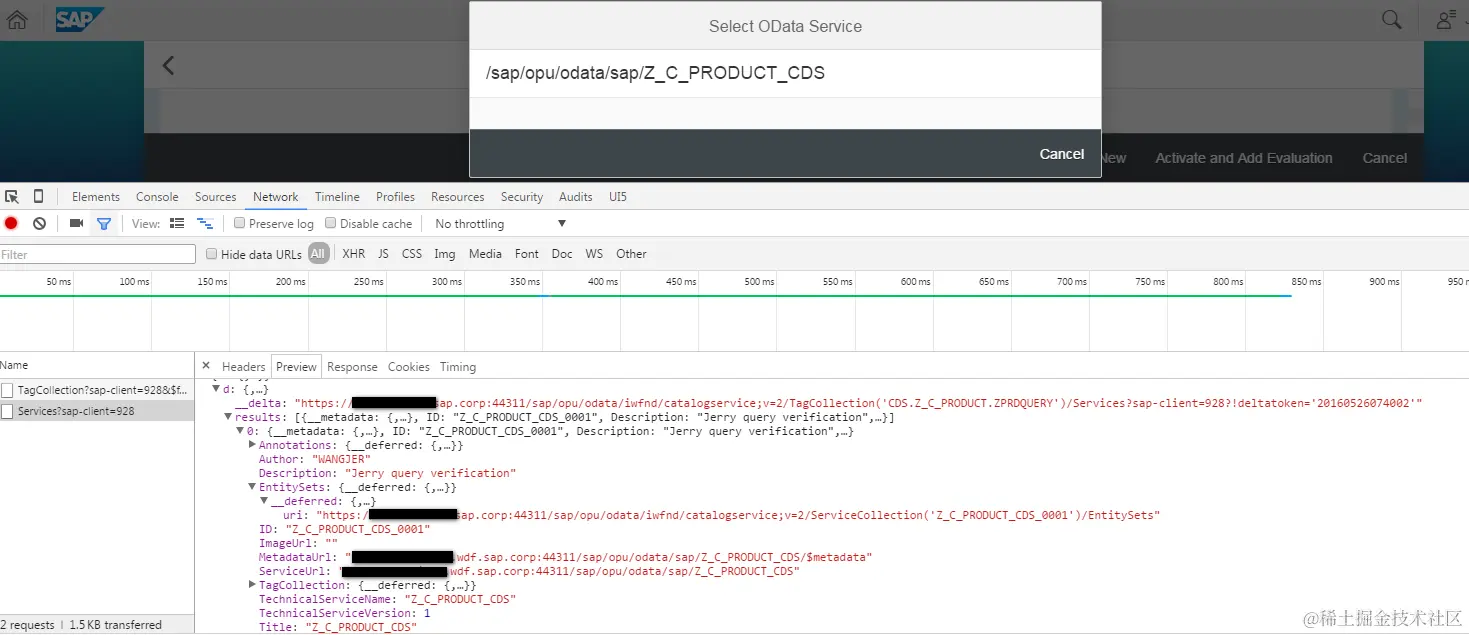This screenshot has height=635, width=1469.
Task: Clear the network log
Action: (39, 224)
